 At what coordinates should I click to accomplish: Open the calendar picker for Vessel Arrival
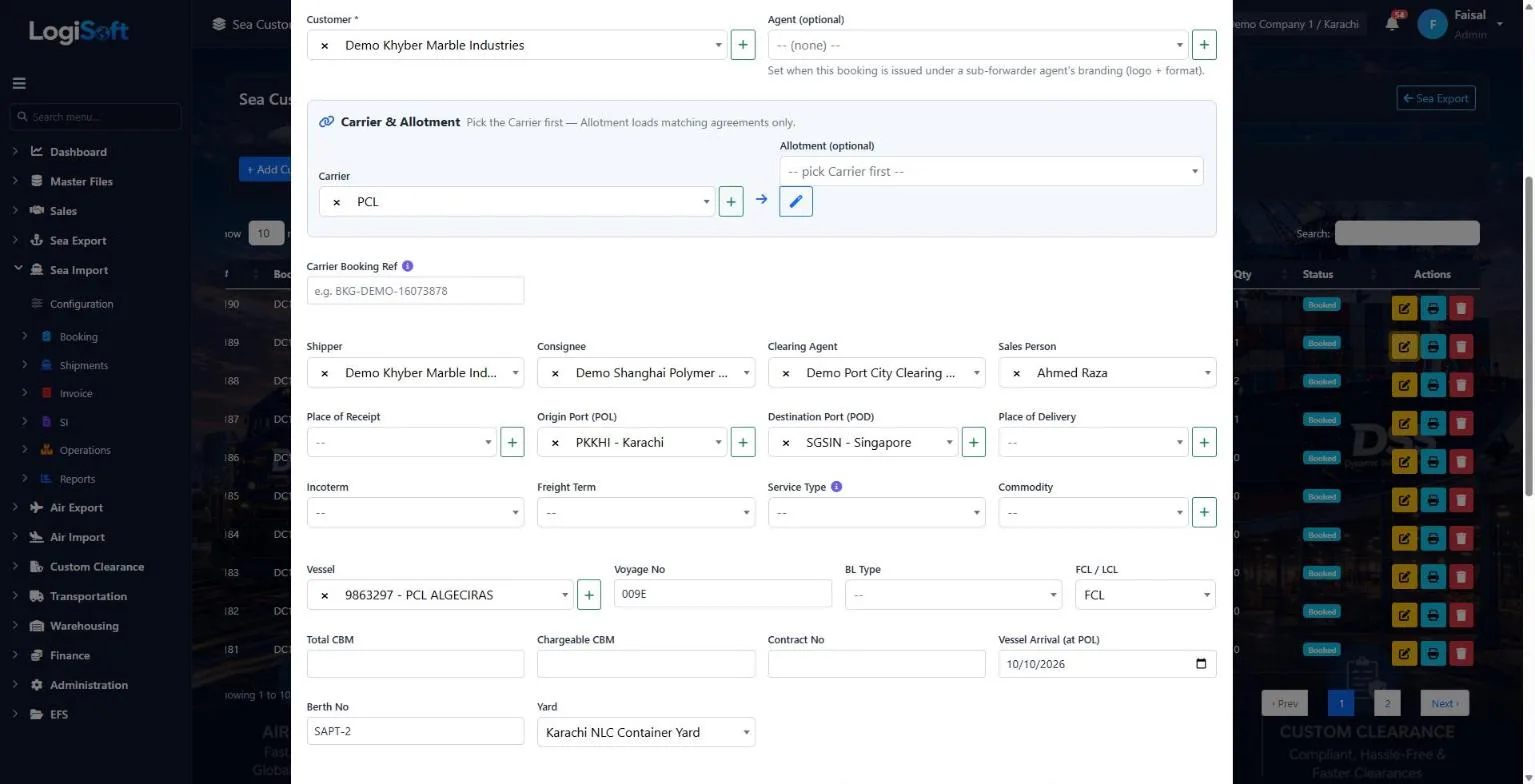(x=1201, y=664)
